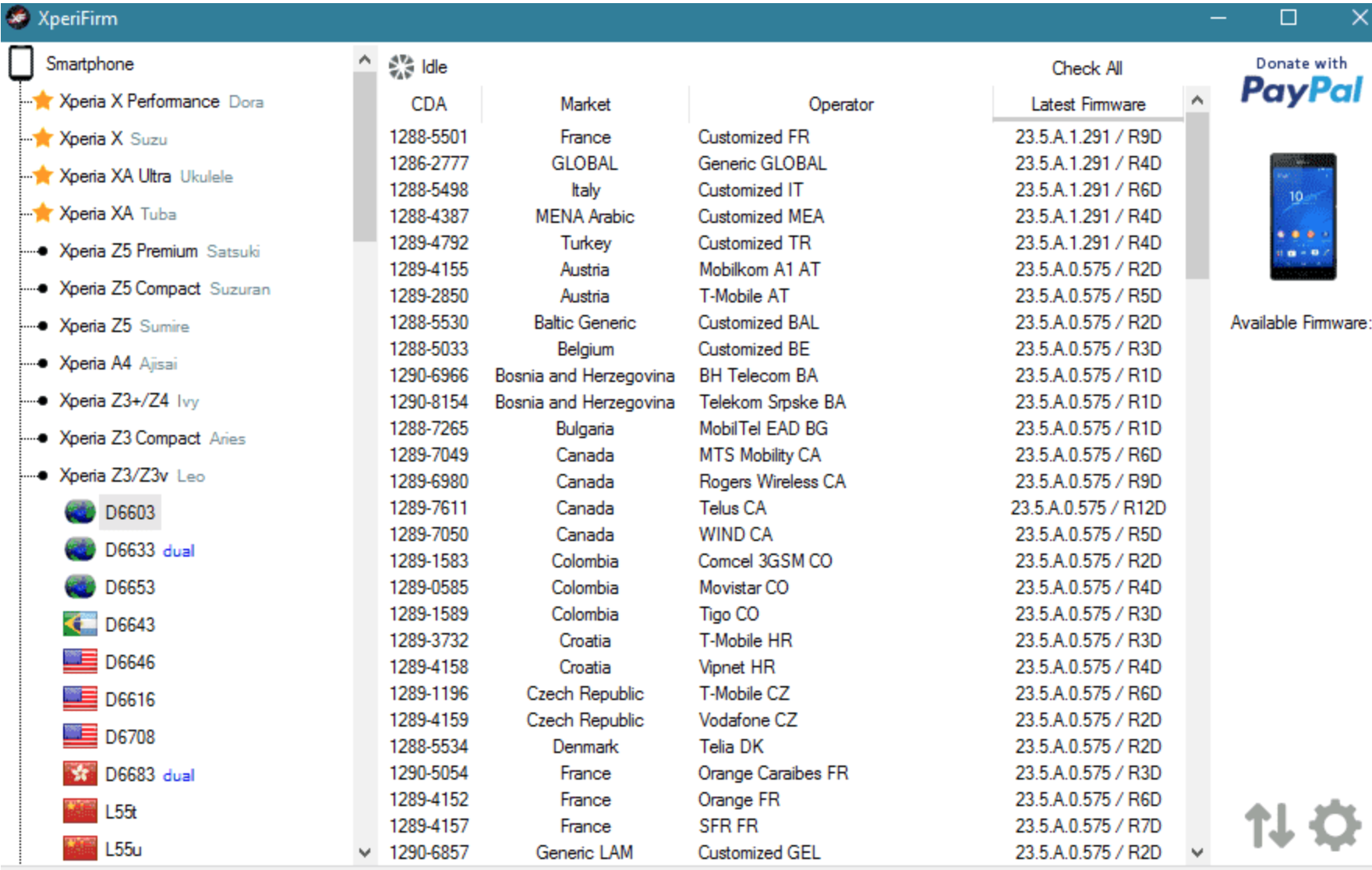Select Xperia Z3 Compact Aries in the tree
1372x870 pixels.
pyautogui.click(x=152, y=438)
